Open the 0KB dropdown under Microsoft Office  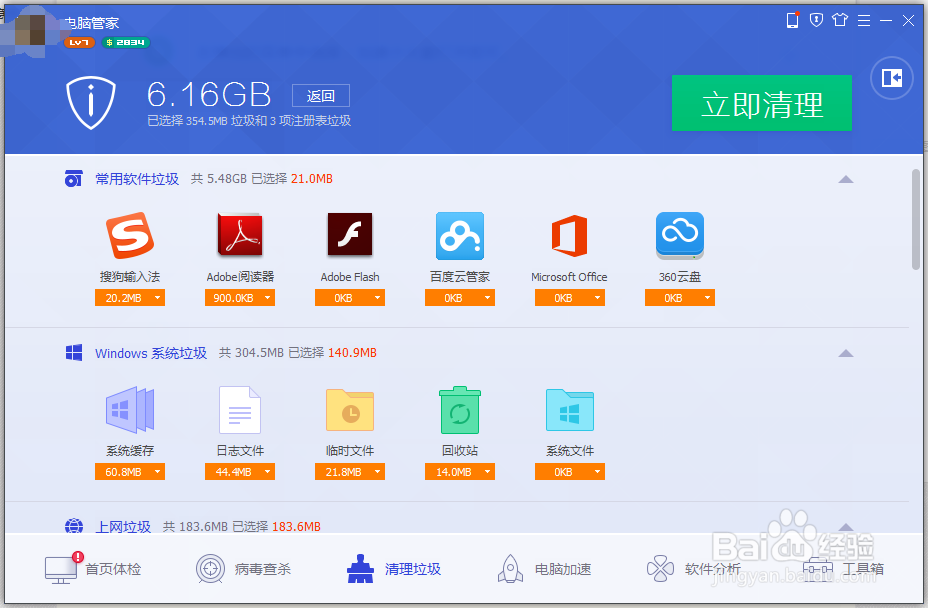pyautogui.click(x=570, y=298)
